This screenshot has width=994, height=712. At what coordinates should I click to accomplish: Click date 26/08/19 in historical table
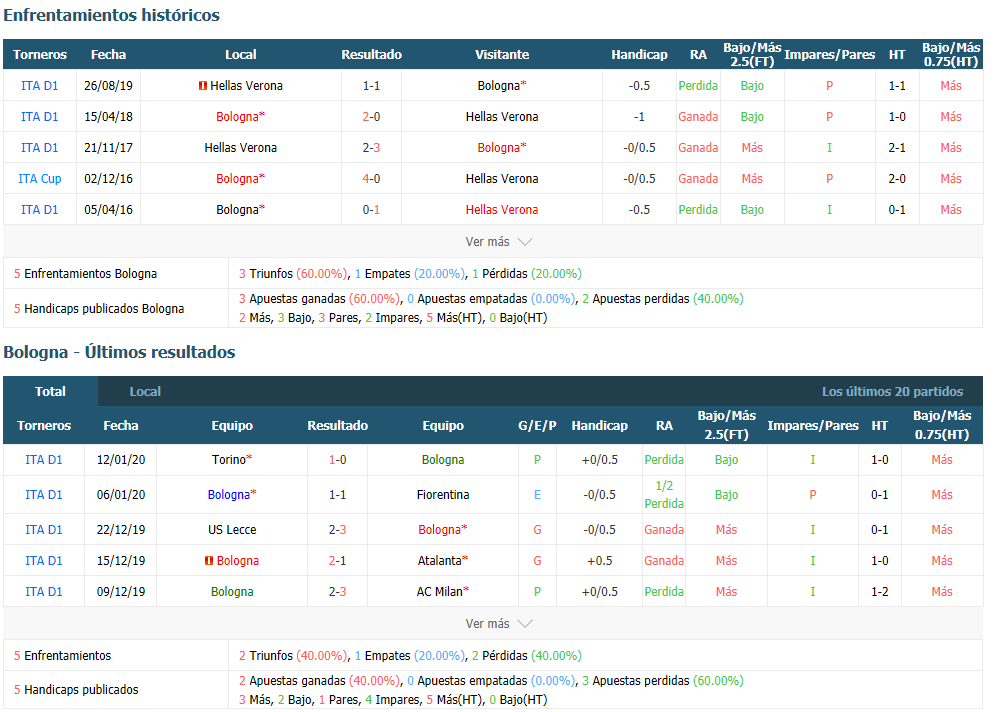pos(108,86)
